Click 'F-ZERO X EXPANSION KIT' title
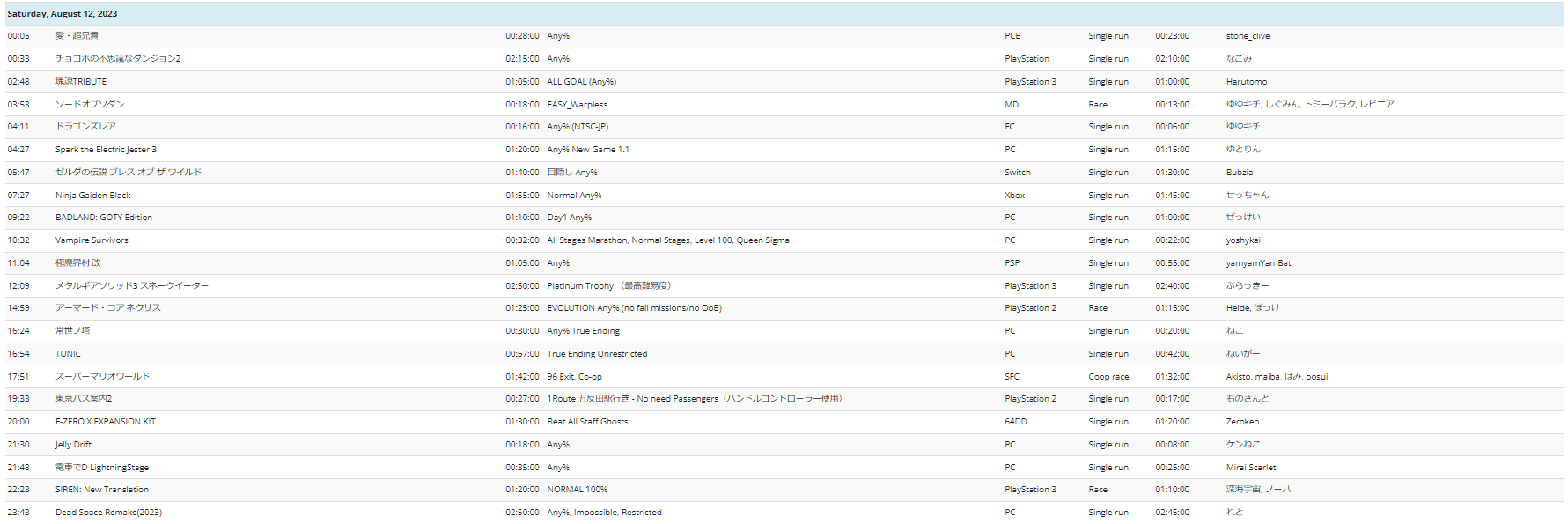1568x524 pixels. (106, 422)
